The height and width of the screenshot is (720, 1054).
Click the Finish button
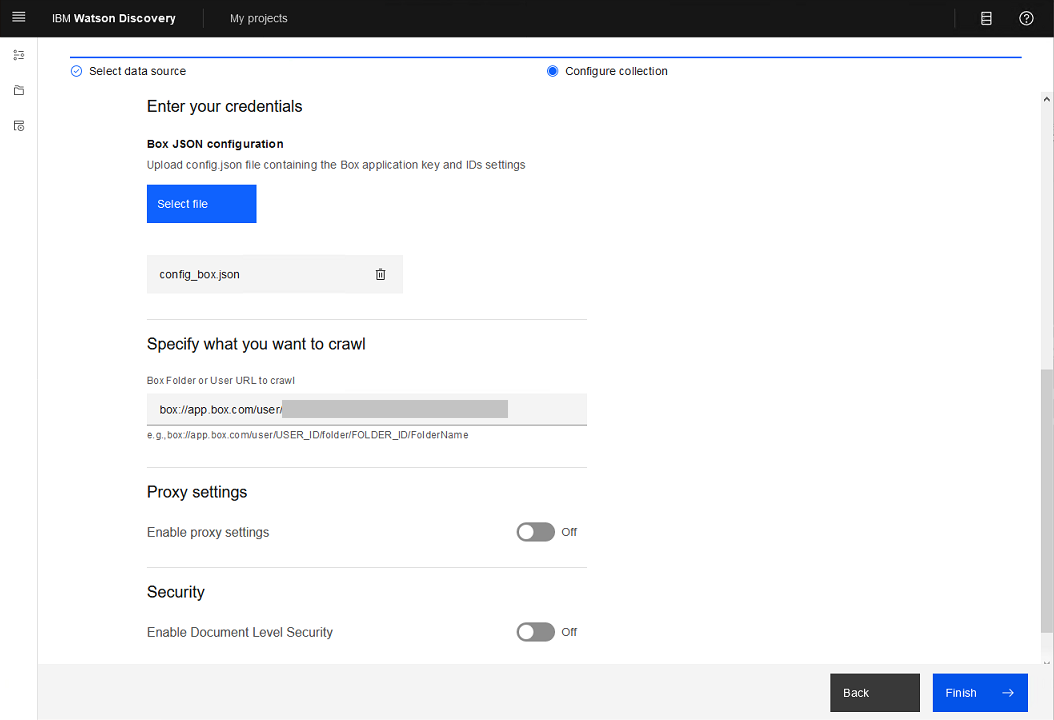coord(980,692)
